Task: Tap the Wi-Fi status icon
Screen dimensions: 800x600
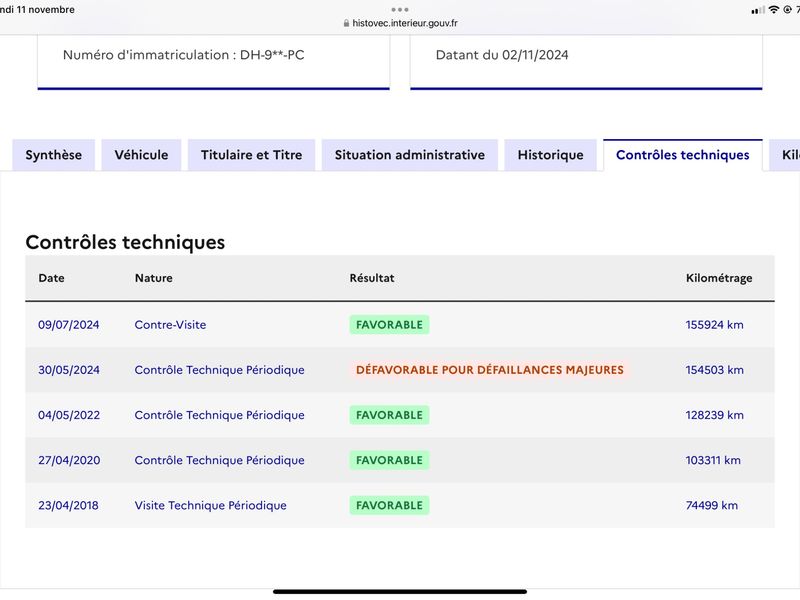Action: pos(774,10)
